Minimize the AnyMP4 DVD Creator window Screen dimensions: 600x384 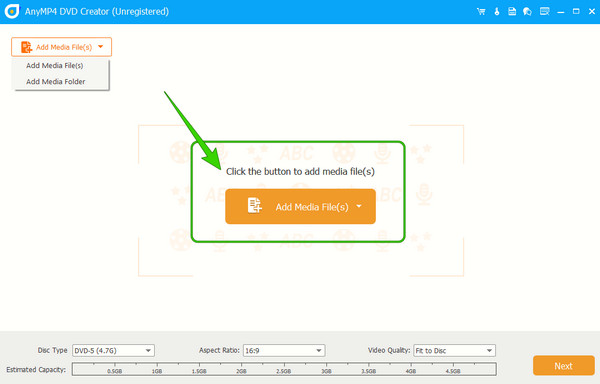point(561,12)
